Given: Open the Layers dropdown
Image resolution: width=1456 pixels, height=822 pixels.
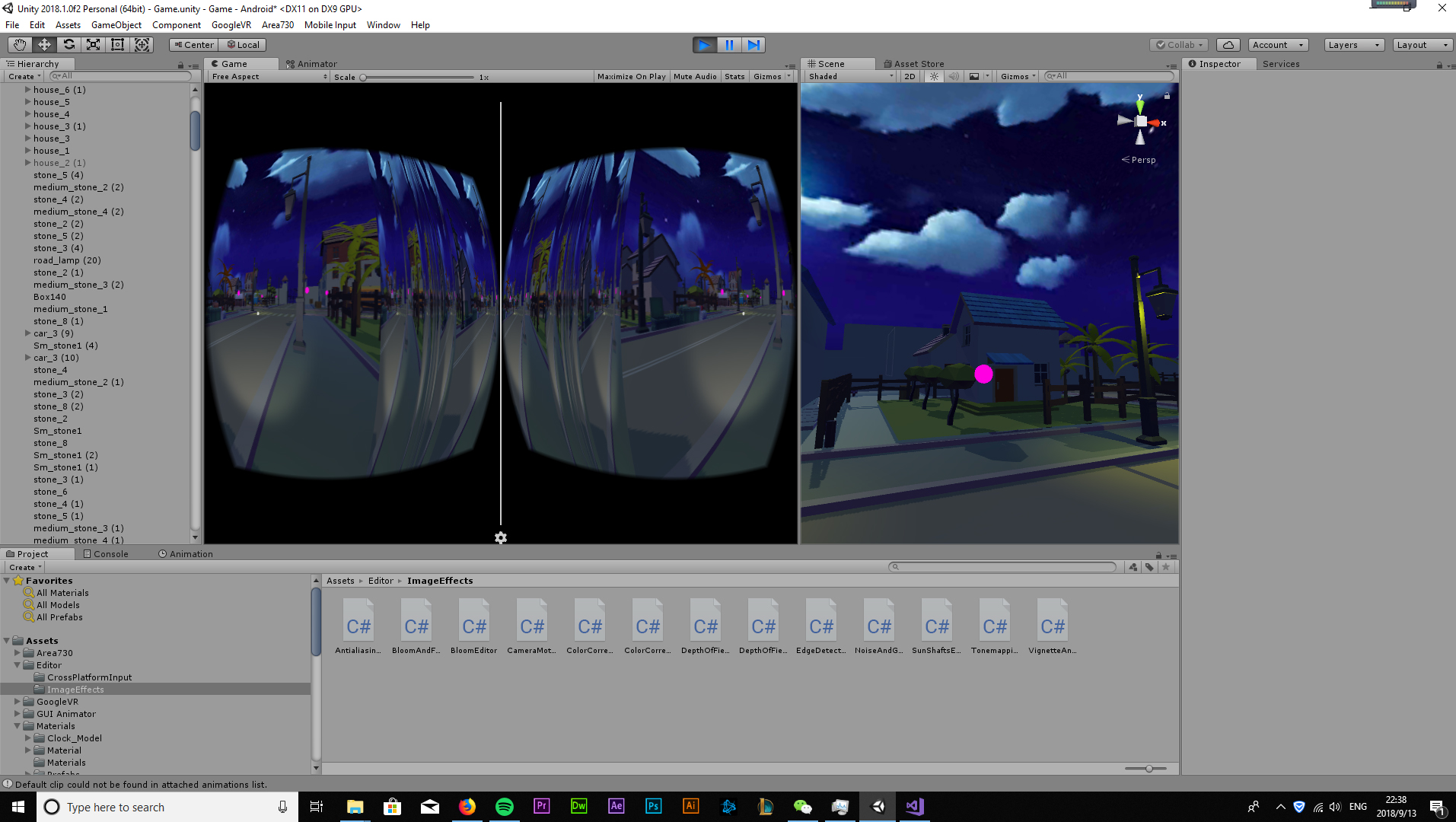Looking at the screenshot, I should pyautogui.click(x=1353, y=45).
